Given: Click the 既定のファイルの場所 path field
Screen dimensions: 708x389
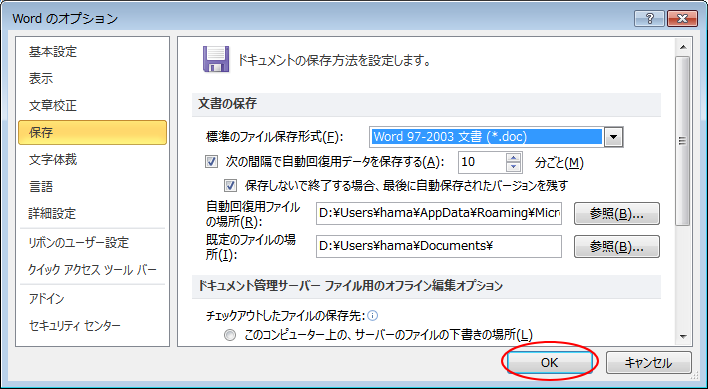Looking at the screenshot, I should tap(439, 246).
